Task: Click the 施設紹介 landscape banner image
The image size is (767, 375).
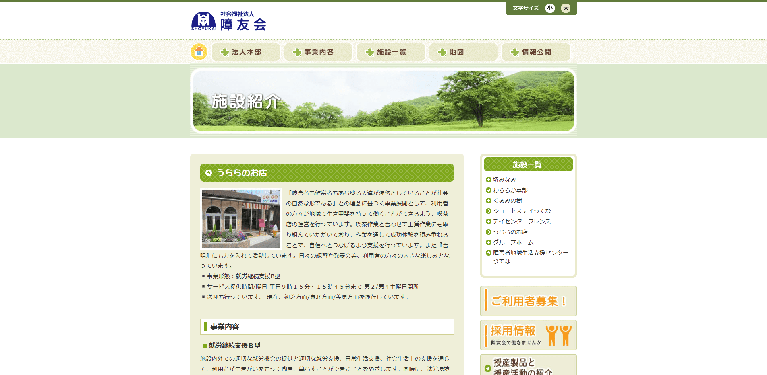Action: click(x=383, y=101)
